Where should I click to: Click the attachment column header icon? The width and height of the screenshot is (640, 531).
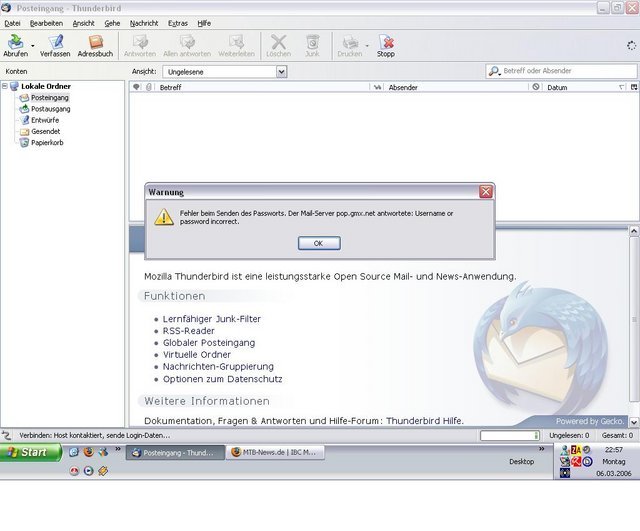click(x=149, y=87)
